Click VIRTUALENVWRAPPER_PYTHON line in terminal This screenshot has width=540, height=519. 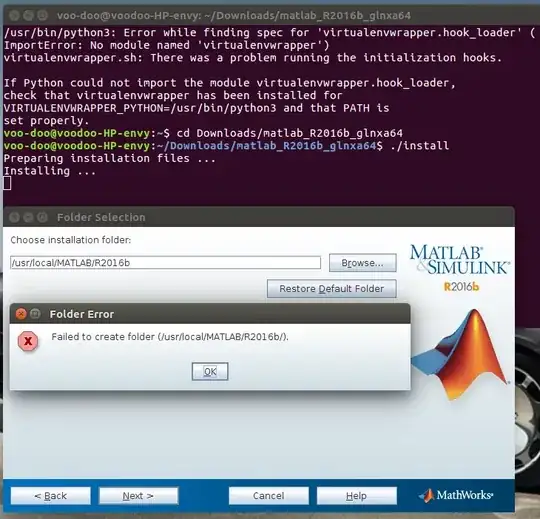(196, 108)
